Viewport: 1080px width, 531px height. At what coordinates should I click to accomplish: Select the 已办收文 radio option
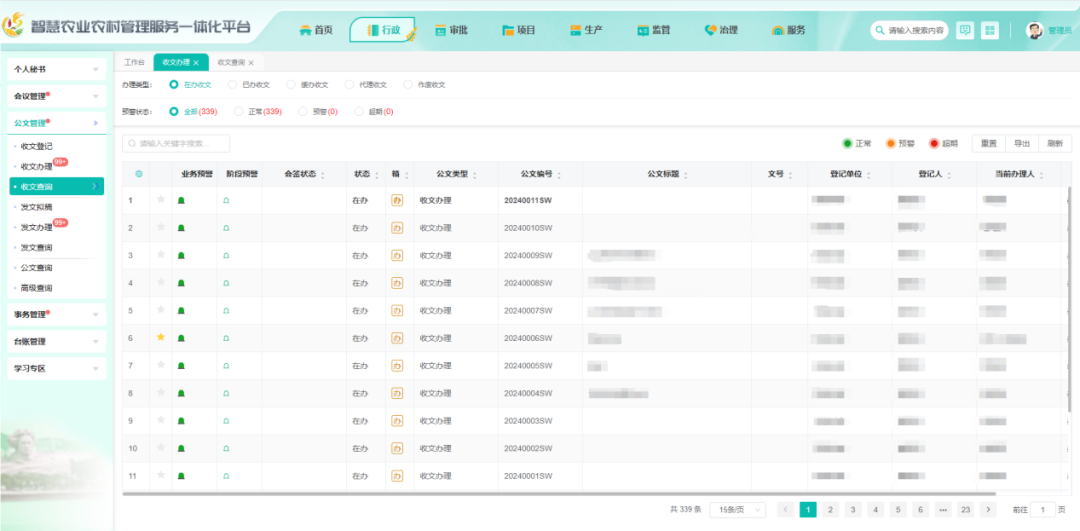[x=233, y=85]
